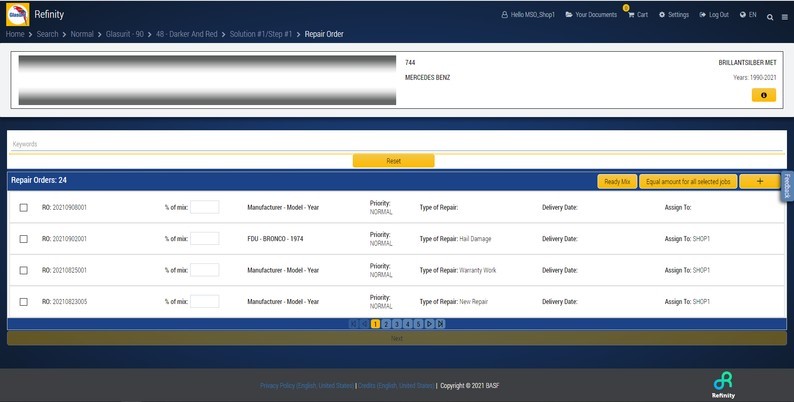794x402 pixels.
Task: Click BRILLANTSILBER MET color name
Action: [x=747, y=63]
